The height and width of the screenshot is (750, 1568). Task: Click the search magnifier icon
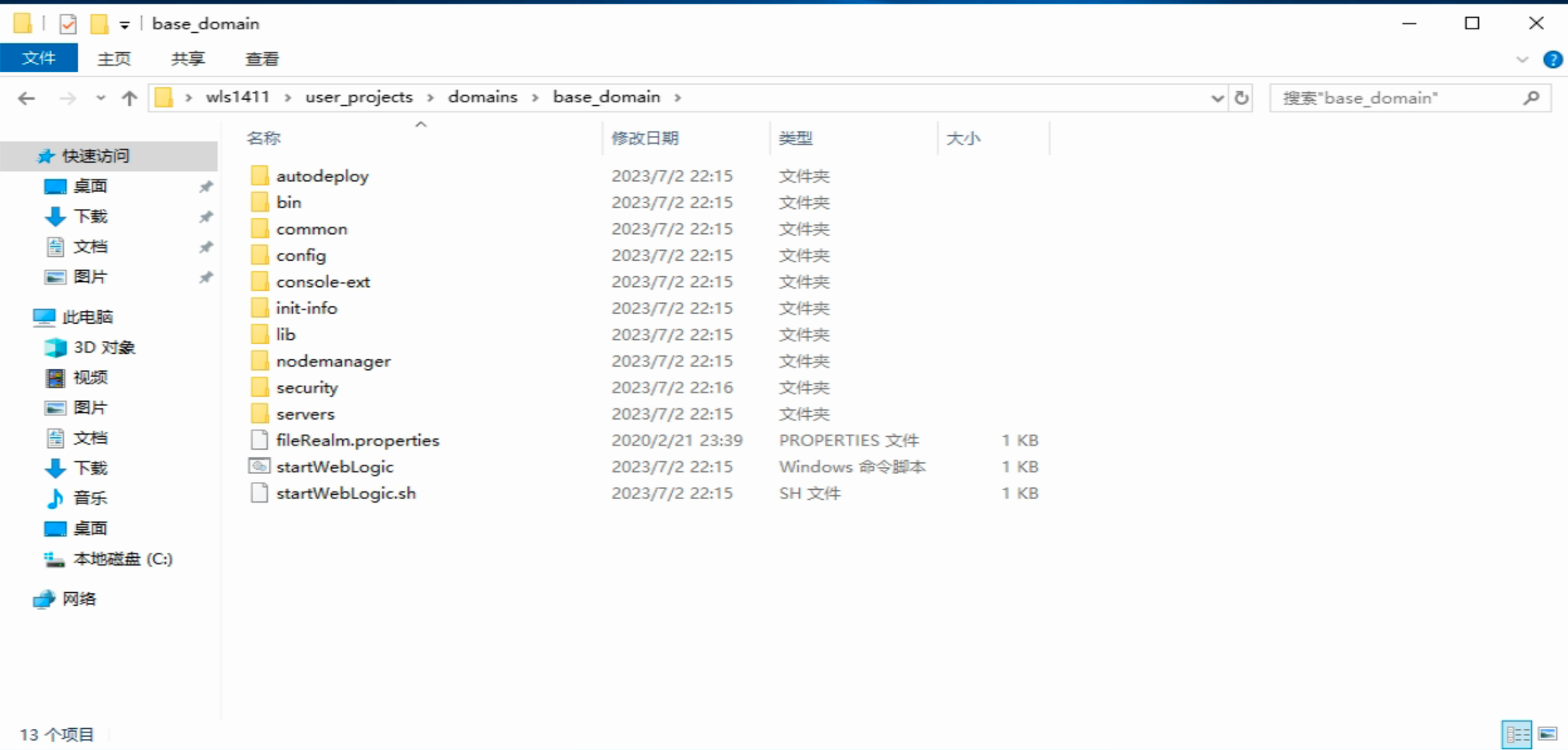tap(1532, 98)
